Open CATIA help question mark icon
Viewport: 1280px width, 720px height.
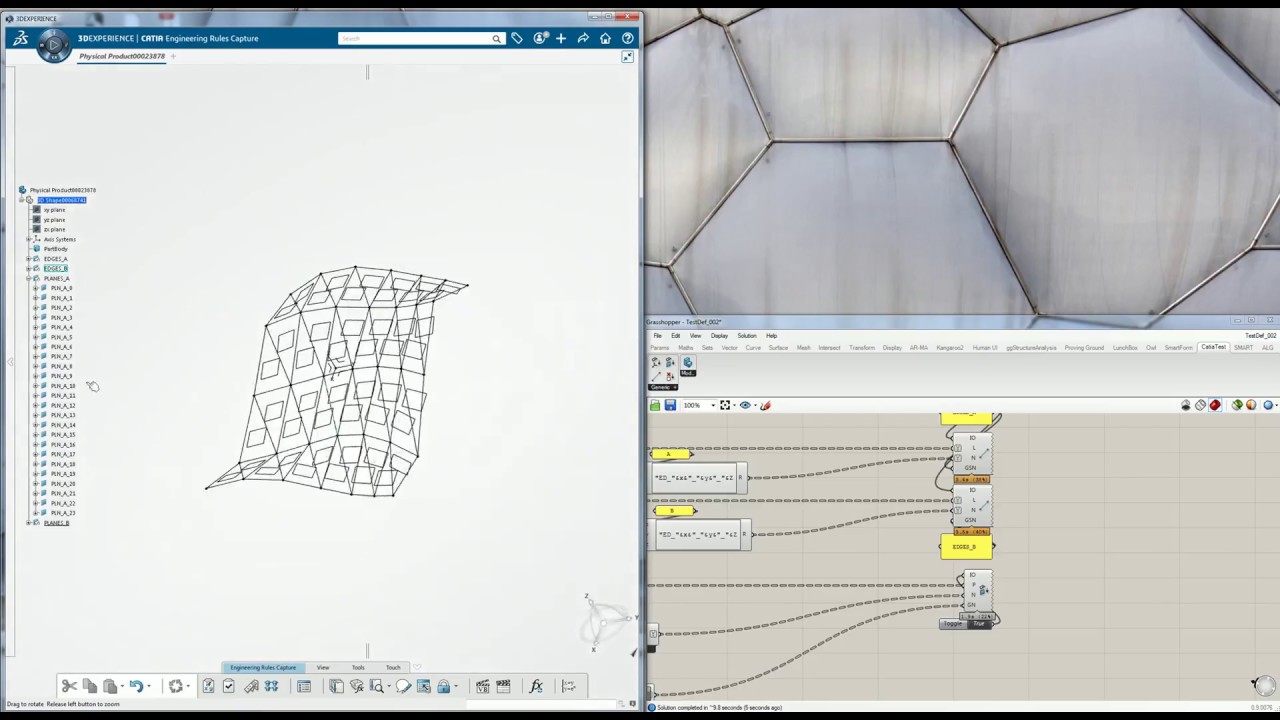click(628, 38)
